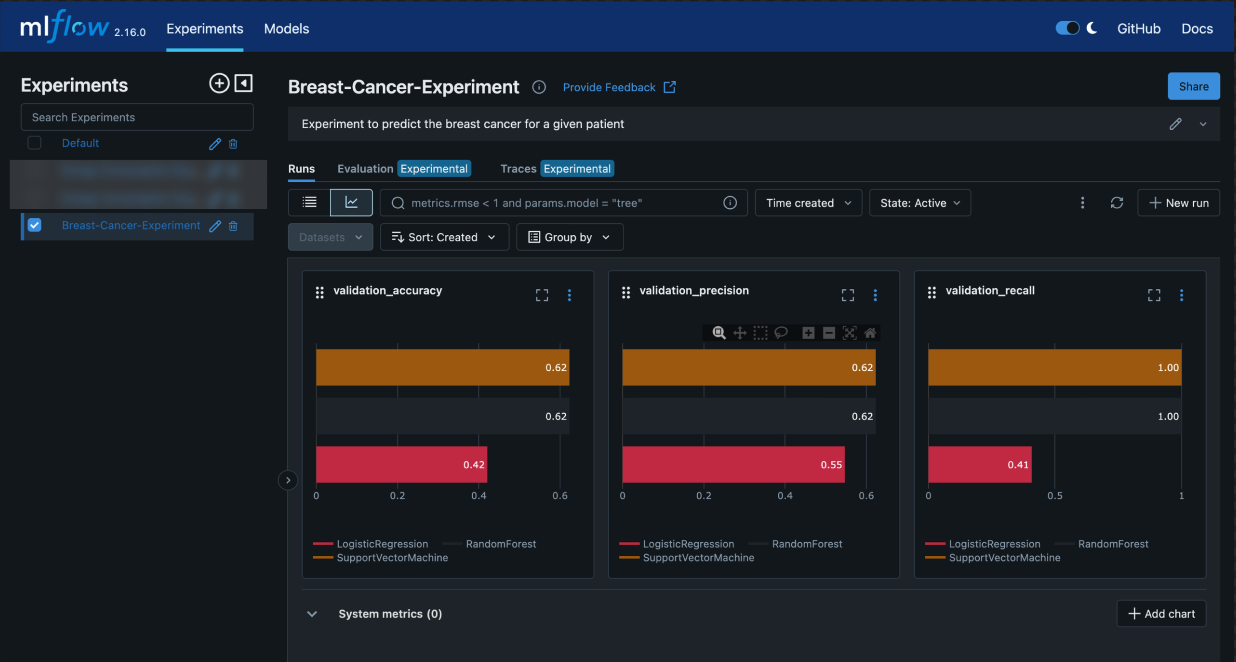Switch to the table list view icon
This screenshot has width=1236, height=662.
coord(310,203)
